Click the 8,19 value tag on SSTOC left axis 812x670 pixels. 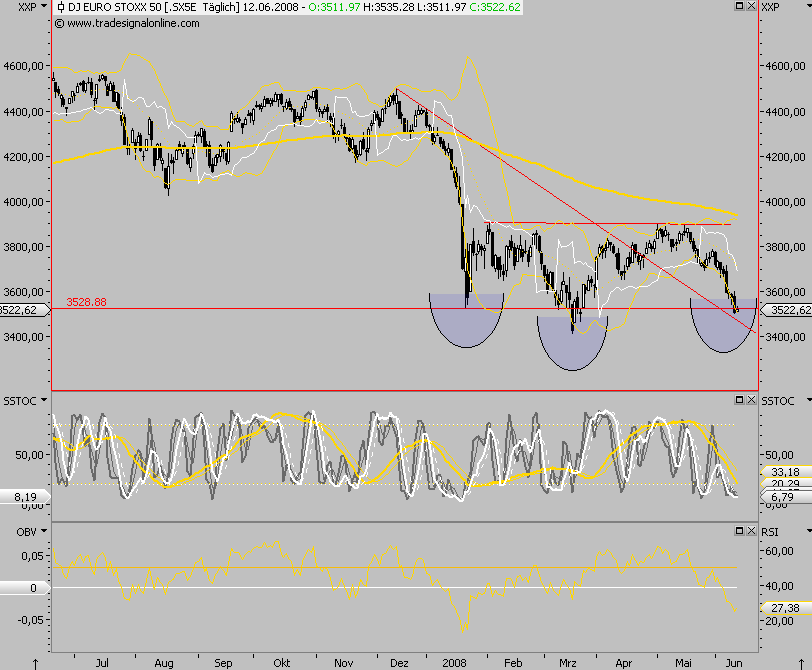[x=25, y=497]
